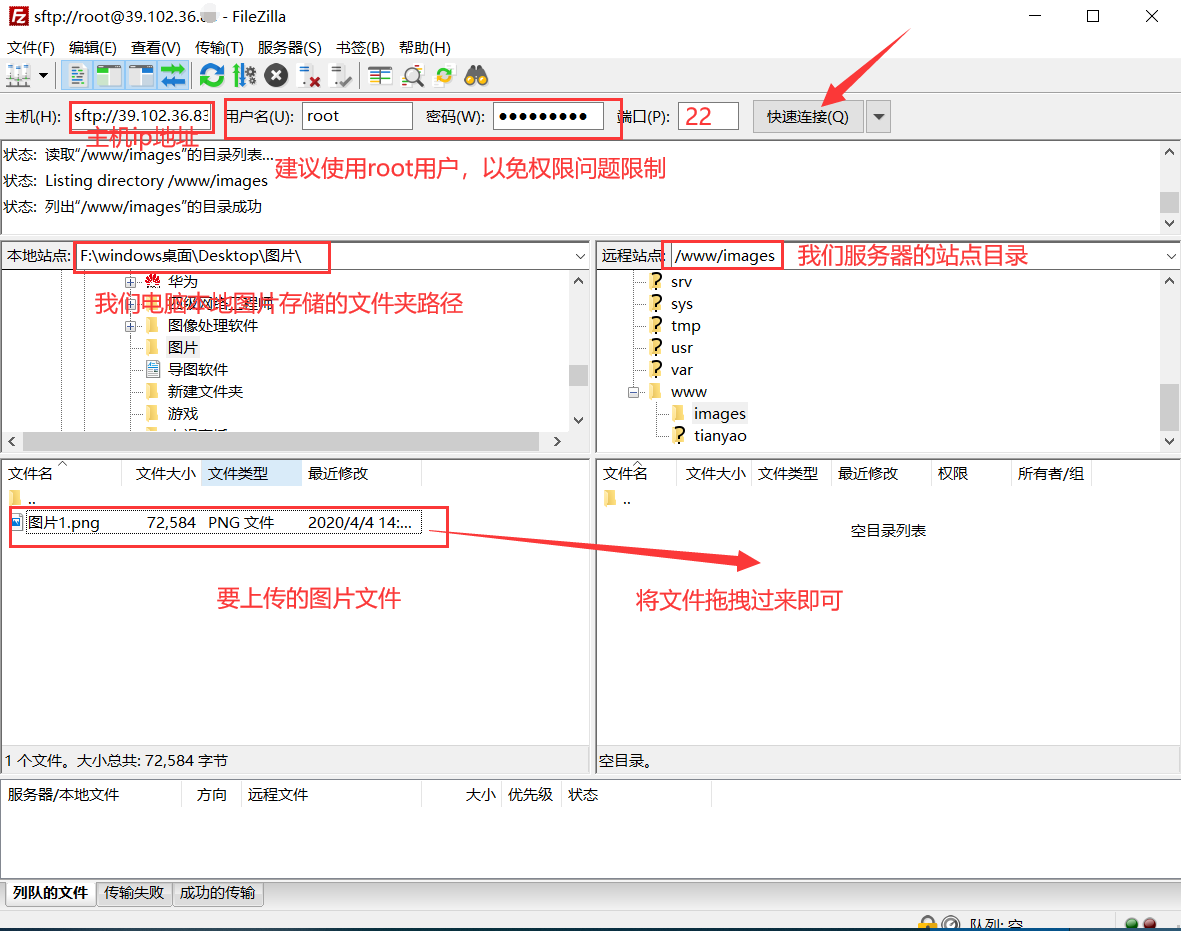The height and width of the screenshot is (931, 1181).
Task: Click the local tree horizontal scrollbar
Action: click(x=282, y=441)
